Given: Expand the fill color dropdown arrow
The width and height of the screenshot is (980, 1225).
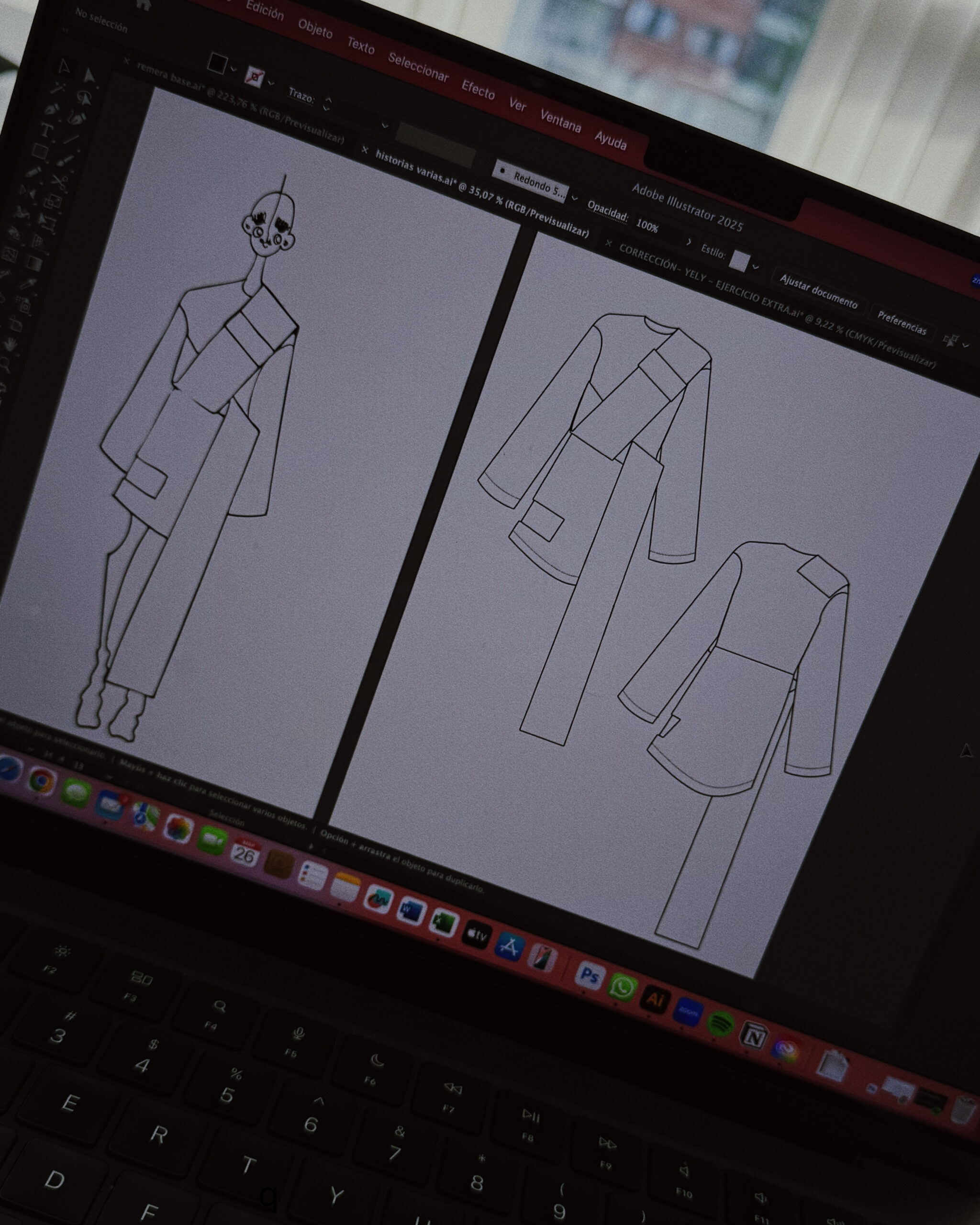Looking at the screenshot, I should click(234, 69).
